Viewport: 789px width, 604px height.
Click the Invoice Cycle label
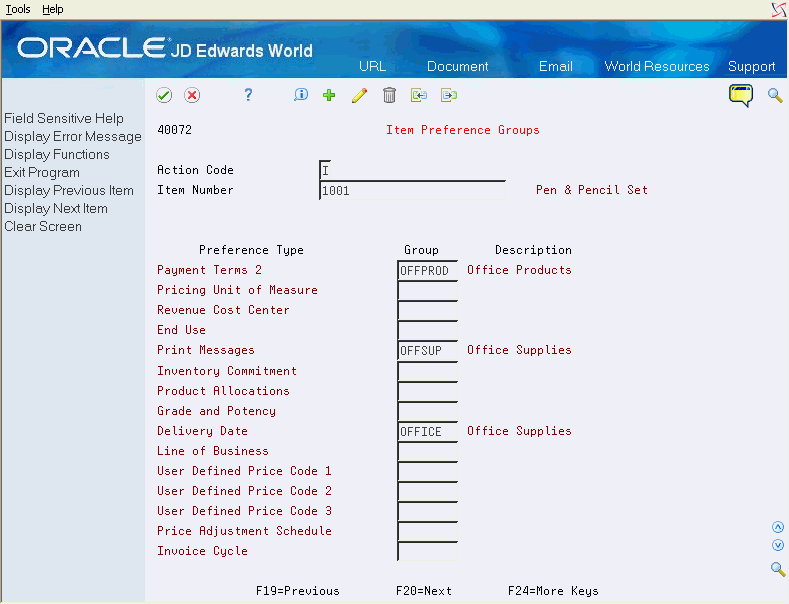coord(202,551)
